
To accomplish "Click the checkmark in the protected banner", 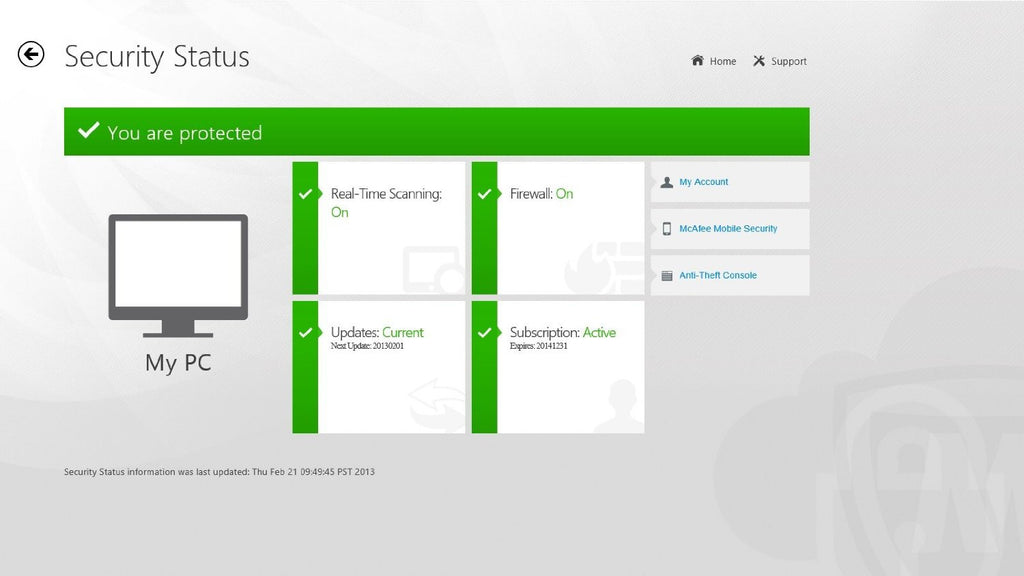I will tap(89, 131).
